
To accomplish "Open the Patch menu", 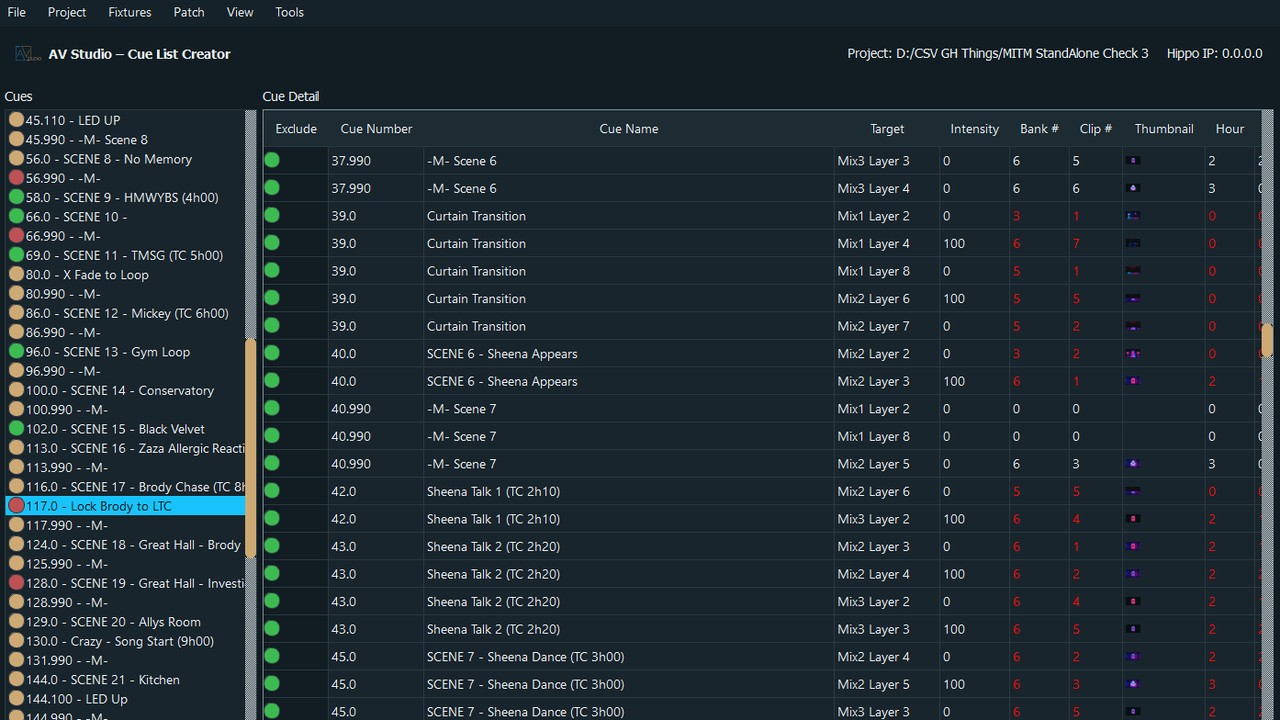I will [x=189, y=12].
